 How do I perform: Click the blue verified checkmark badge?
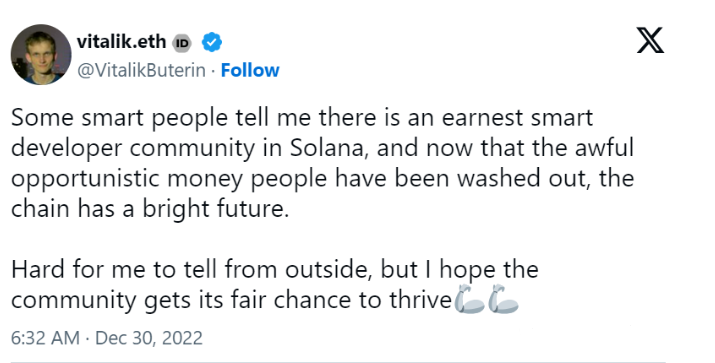212,42
